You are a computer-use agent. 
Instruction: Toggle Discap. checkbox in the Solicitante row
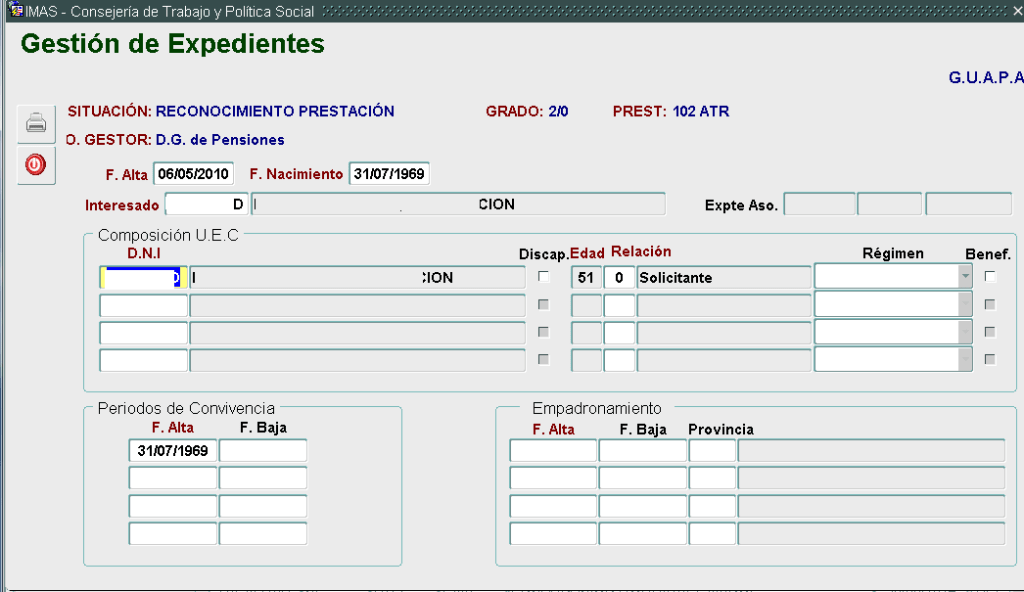544,277
